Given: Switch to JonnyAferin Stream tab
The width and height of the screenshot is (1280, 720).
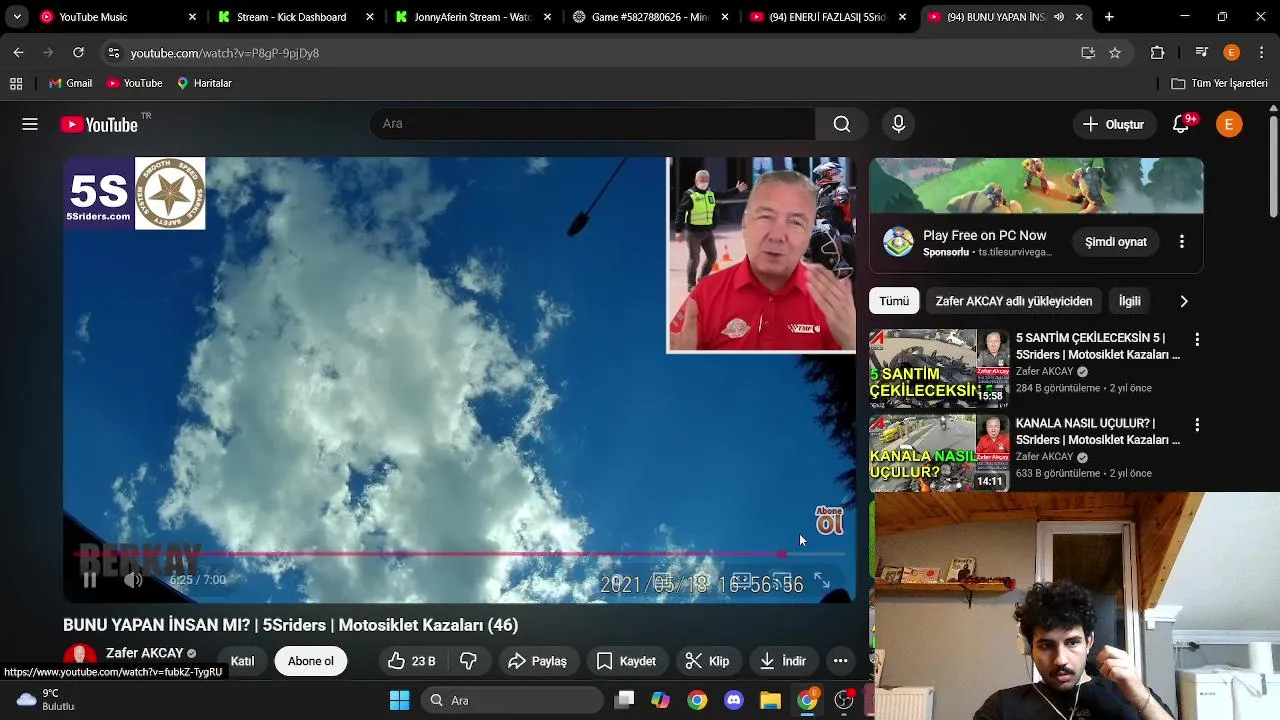Looking at the screenshot, I should 473,17.
